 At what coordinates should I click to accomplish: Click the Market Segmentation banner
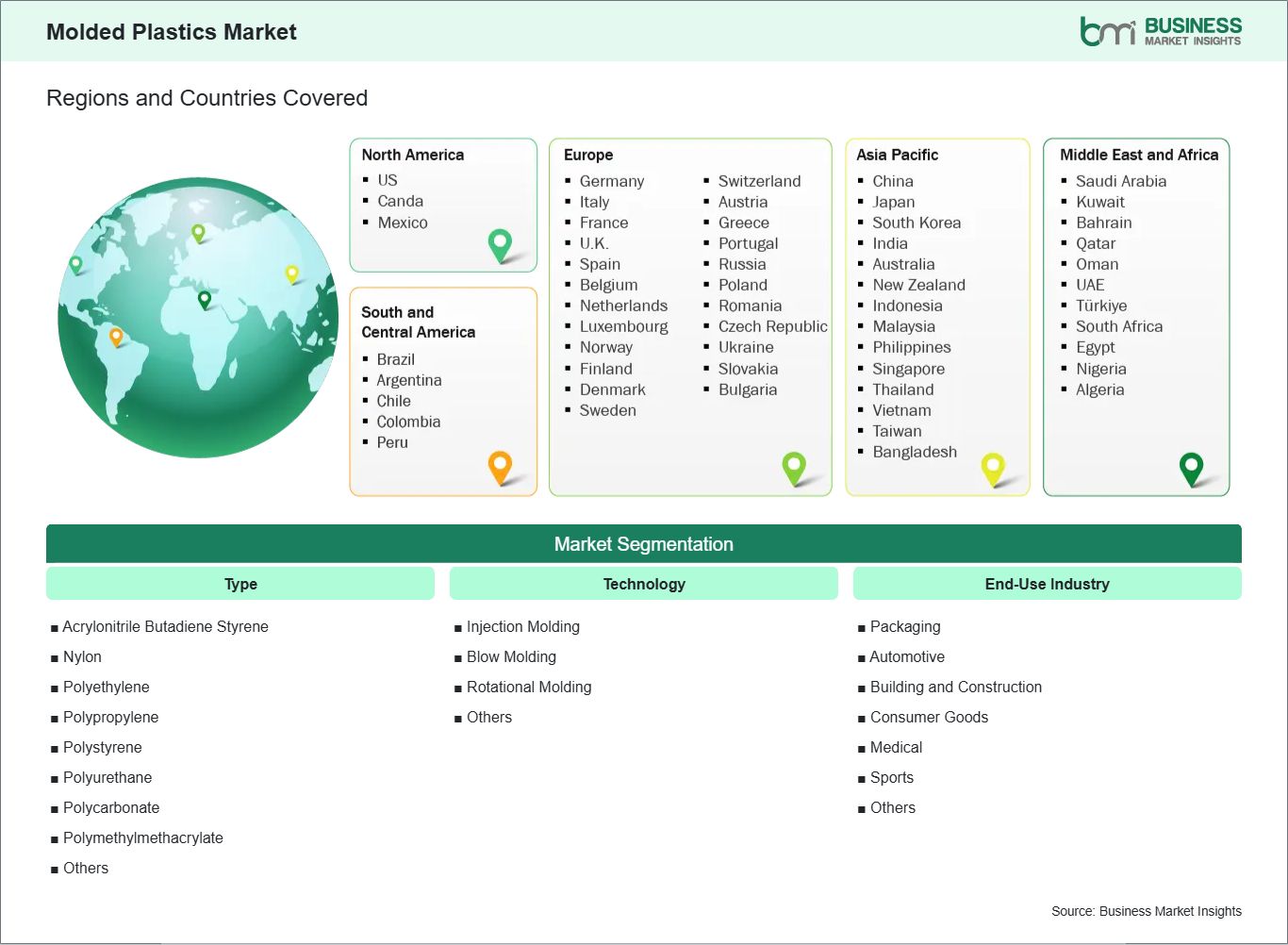[644, 544]
